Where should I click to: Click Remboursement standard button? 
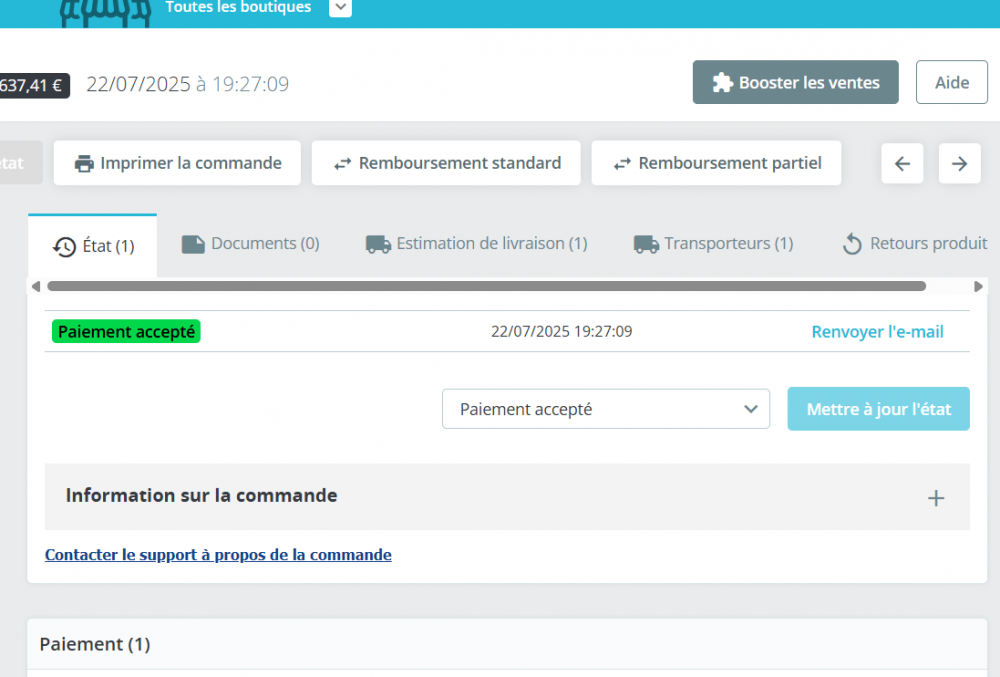[446, 163]
